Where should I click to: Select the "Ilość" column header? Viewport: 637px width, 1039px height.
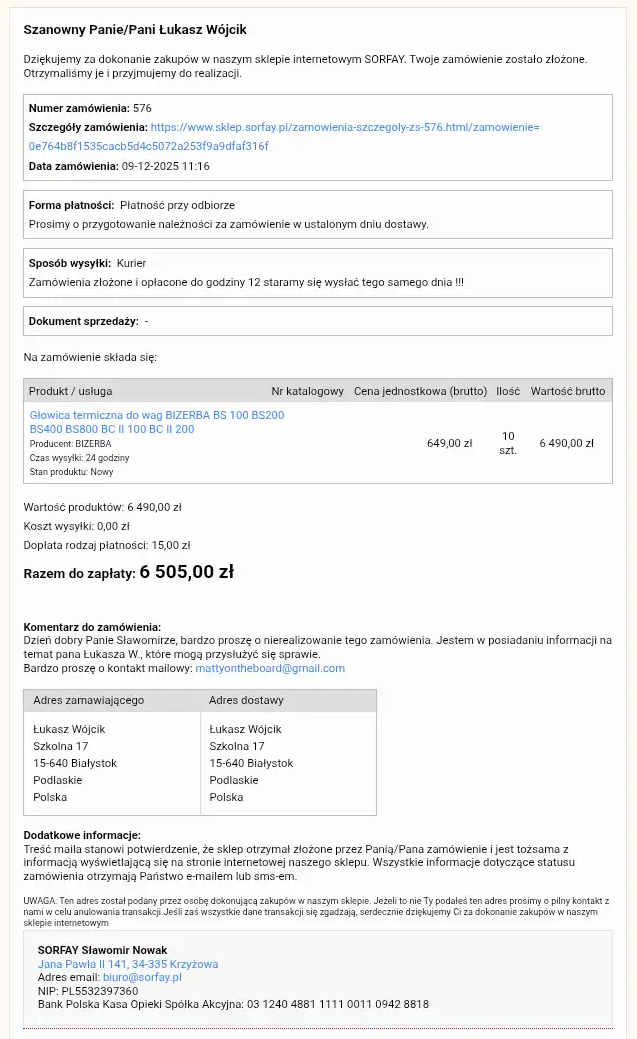point(508,391)
